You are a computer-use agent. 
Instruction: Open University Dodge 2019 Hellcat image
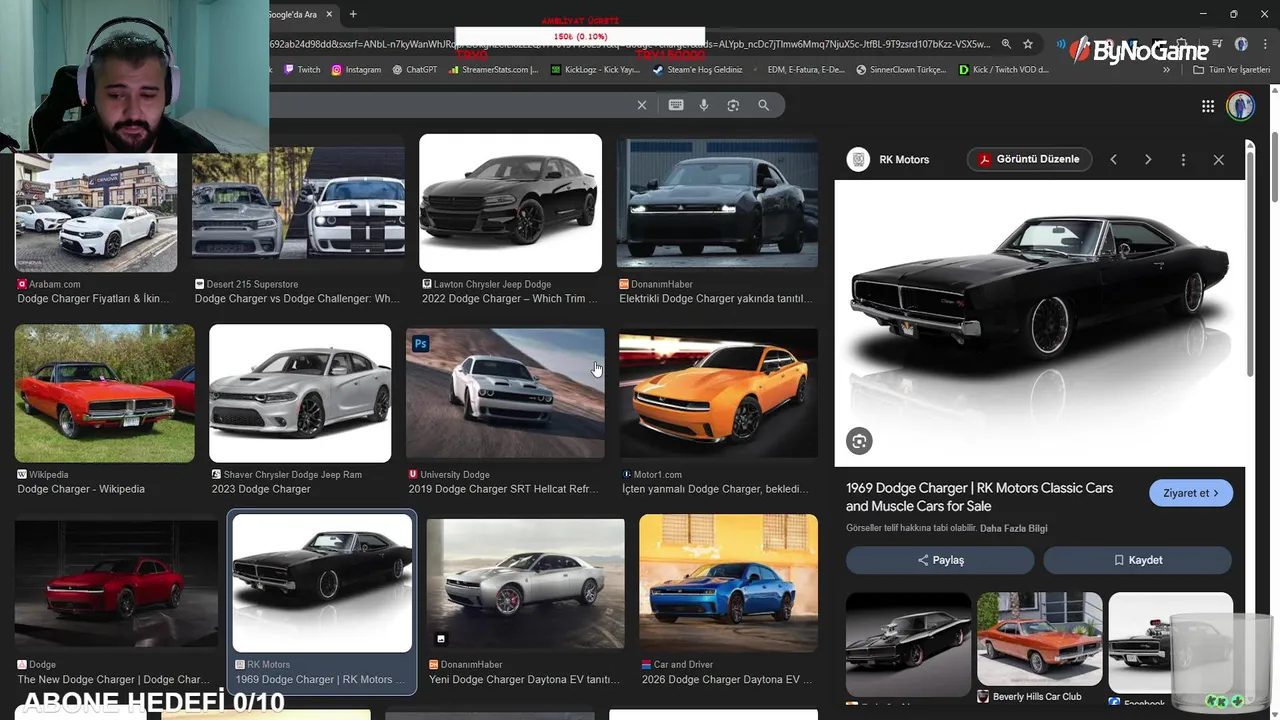point(505,393)
